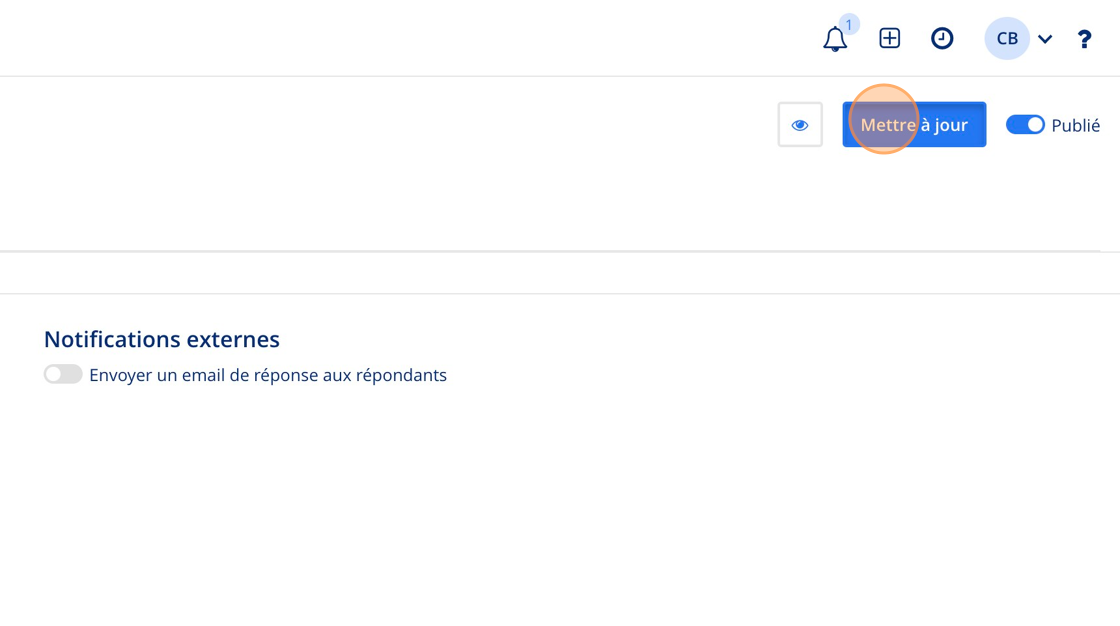Screen dimensions: 1120x626
Task: Click the notification count badge showing 1
Action: point(849,24)
